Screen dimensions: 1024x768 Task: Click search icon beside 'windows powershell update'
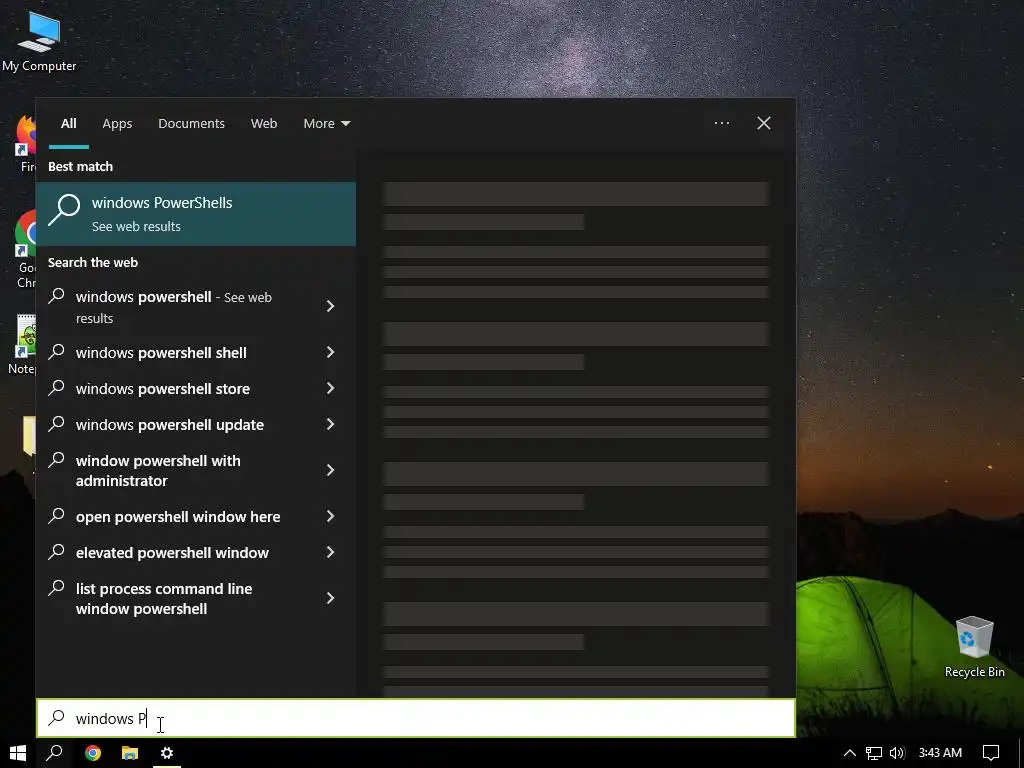[x=57, y=423]
